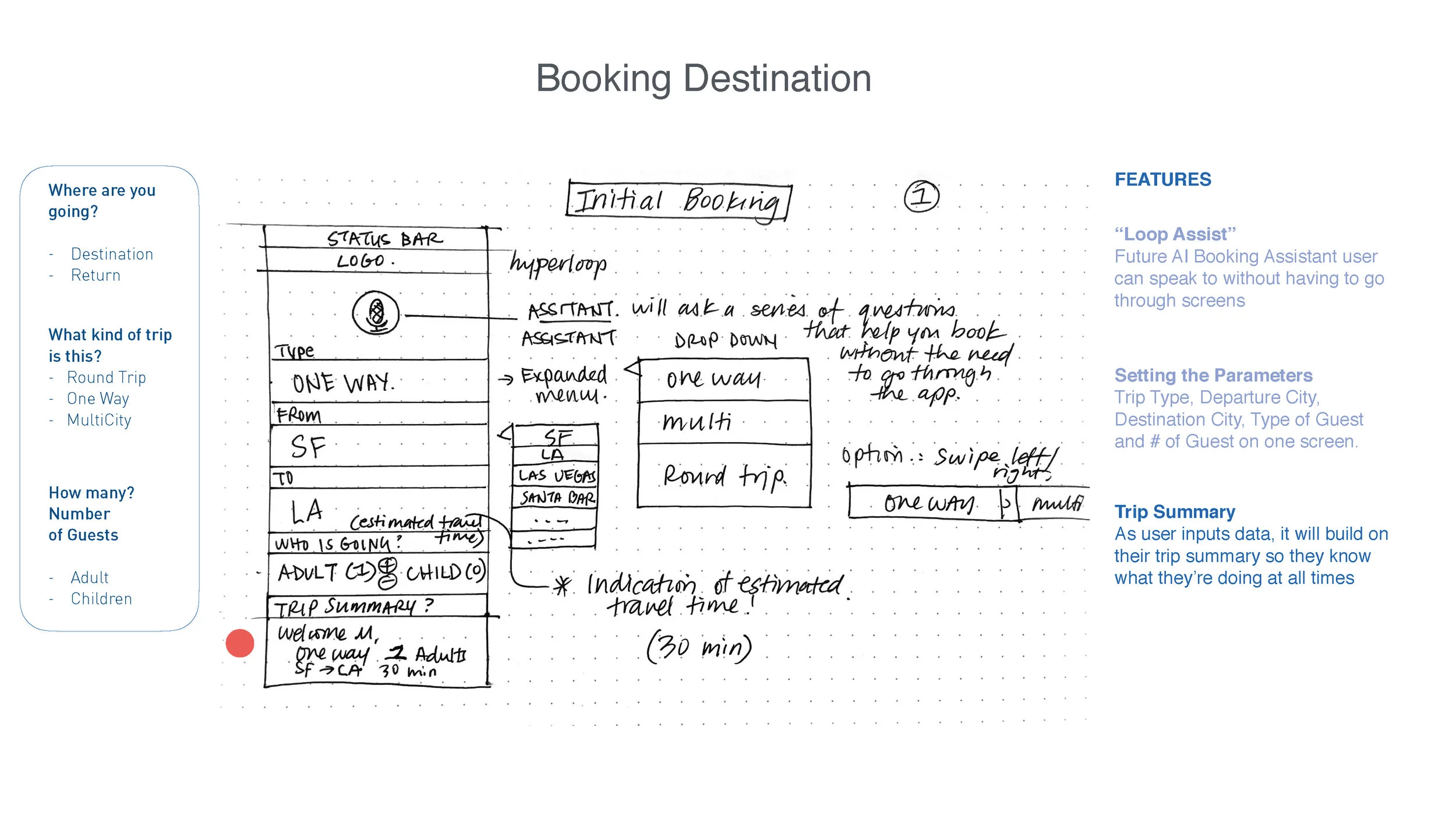Click the '(30 min)' handwritten note
This screenshot has height=819, width=1456.
point(699,647)
